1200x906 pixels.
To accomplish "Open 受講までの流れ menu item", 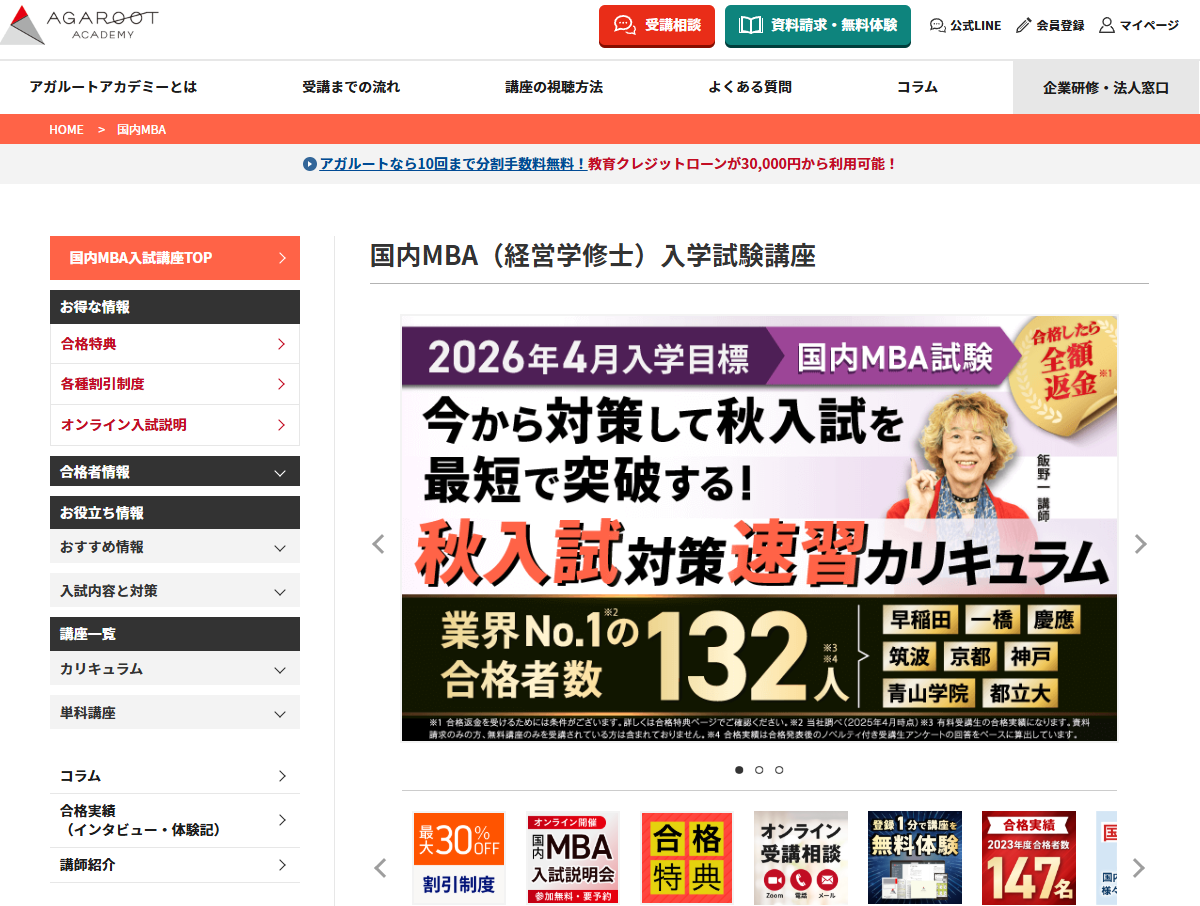I will (351, 87).
